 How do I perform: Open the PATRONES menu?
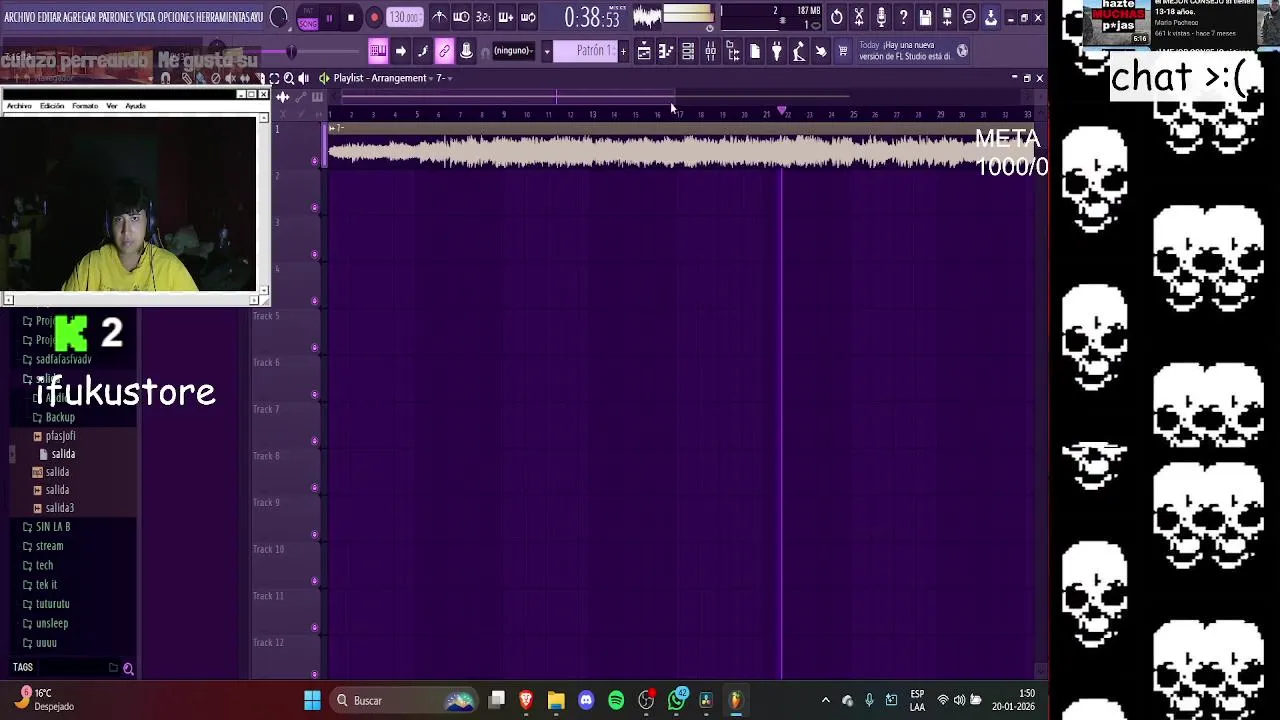point(115,18)
